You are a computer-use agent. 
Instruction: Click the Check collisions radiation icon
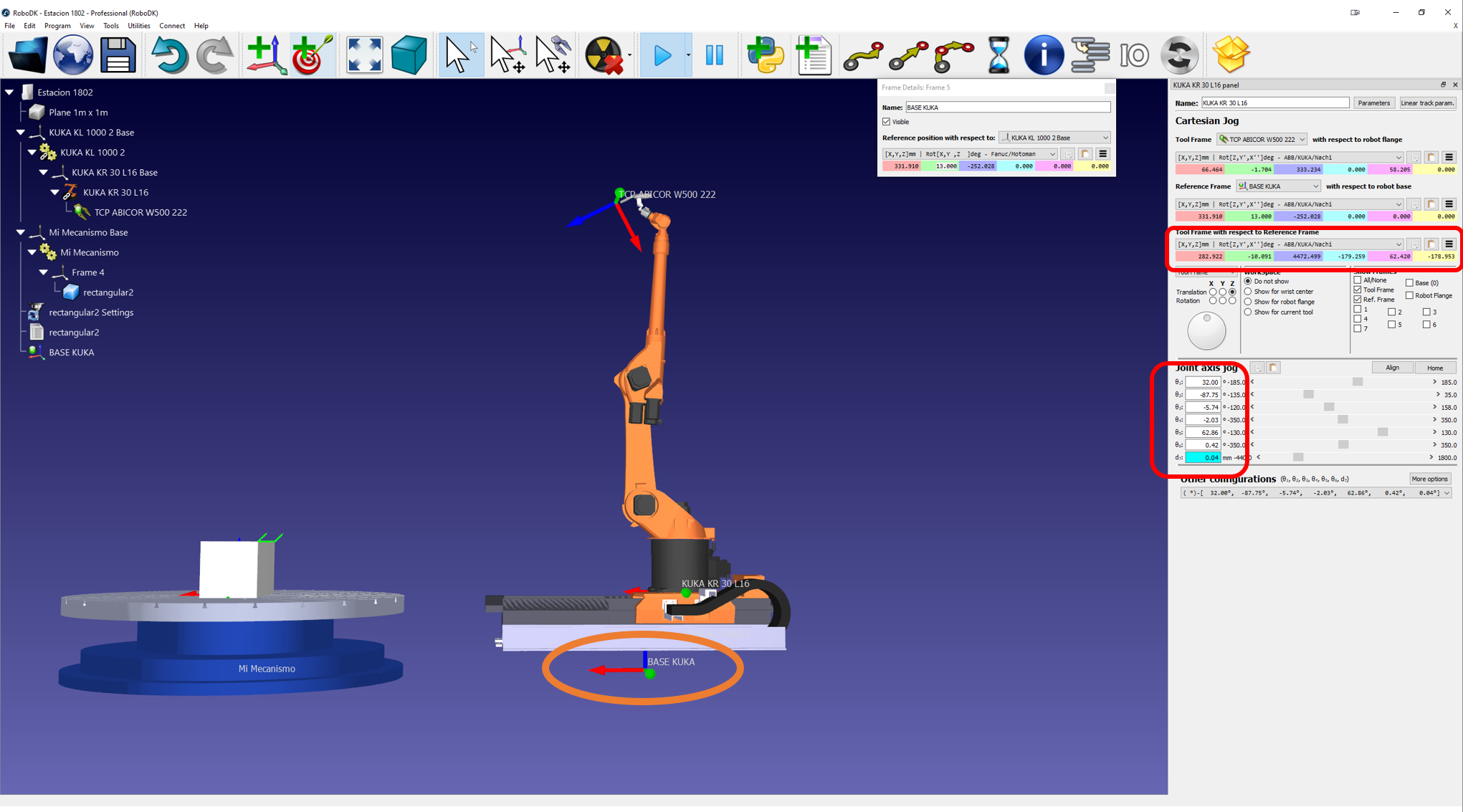click(603, 55)
